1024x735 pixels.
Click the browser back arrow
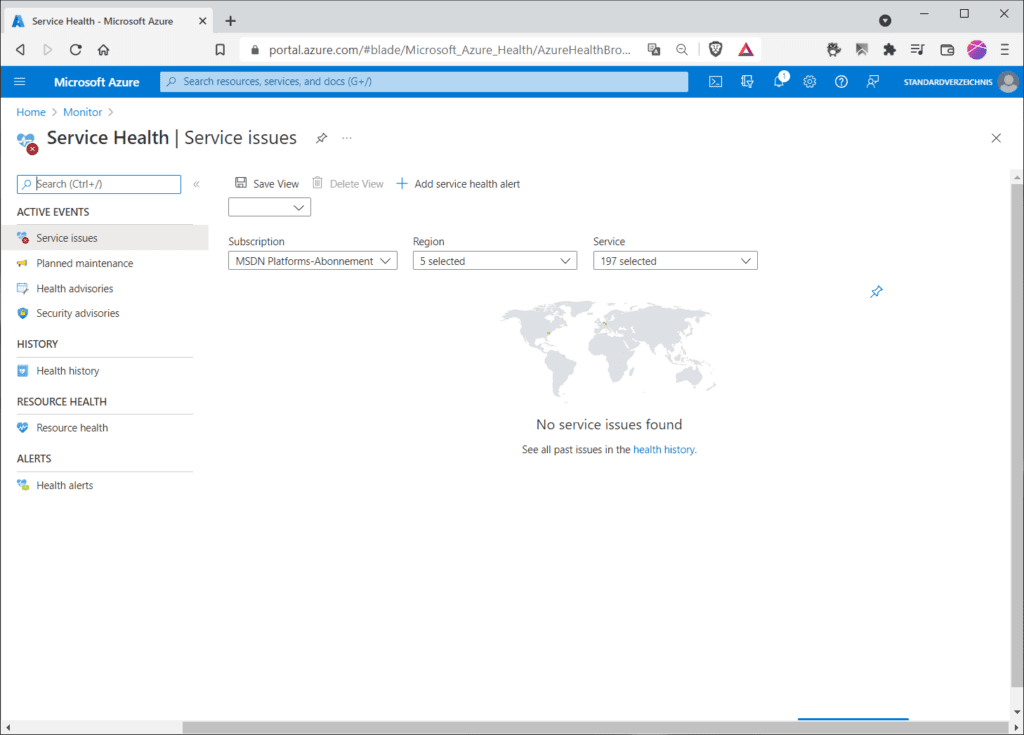[x=20, y=50]
